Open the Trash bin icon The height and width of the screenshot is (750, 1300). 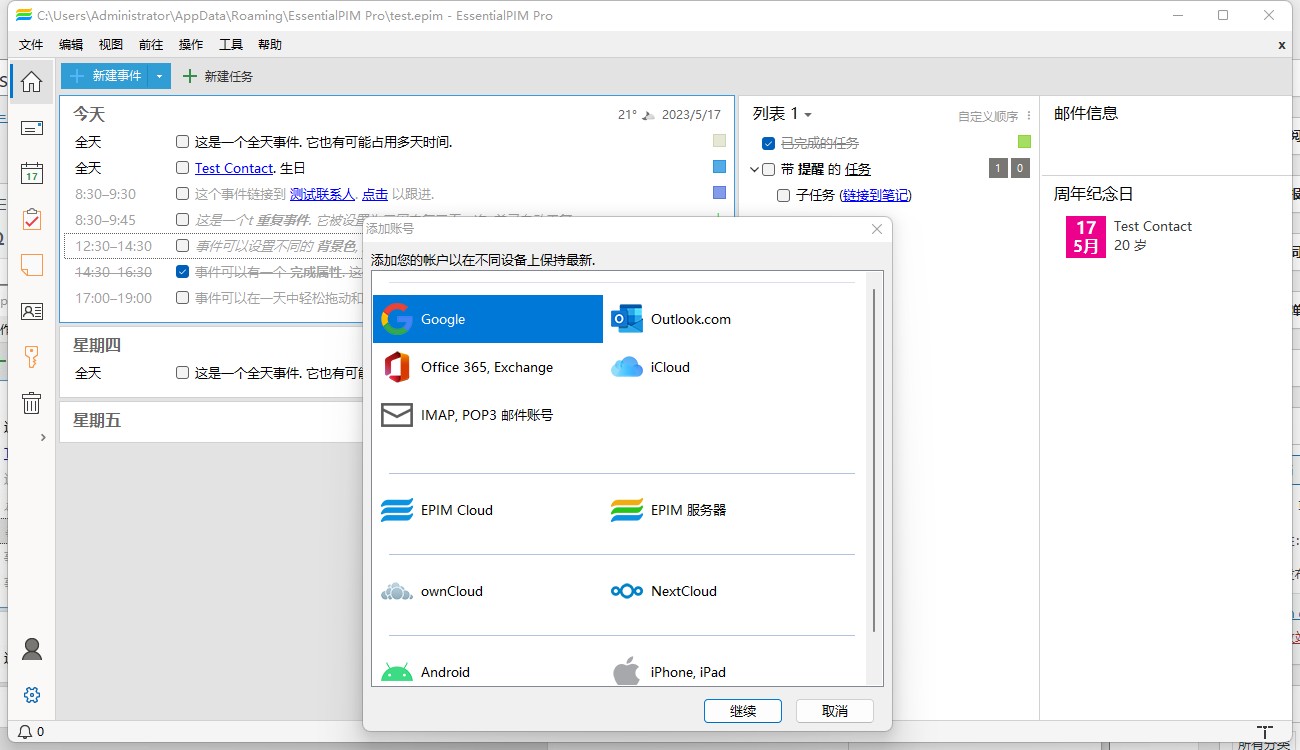coord(32,403)
